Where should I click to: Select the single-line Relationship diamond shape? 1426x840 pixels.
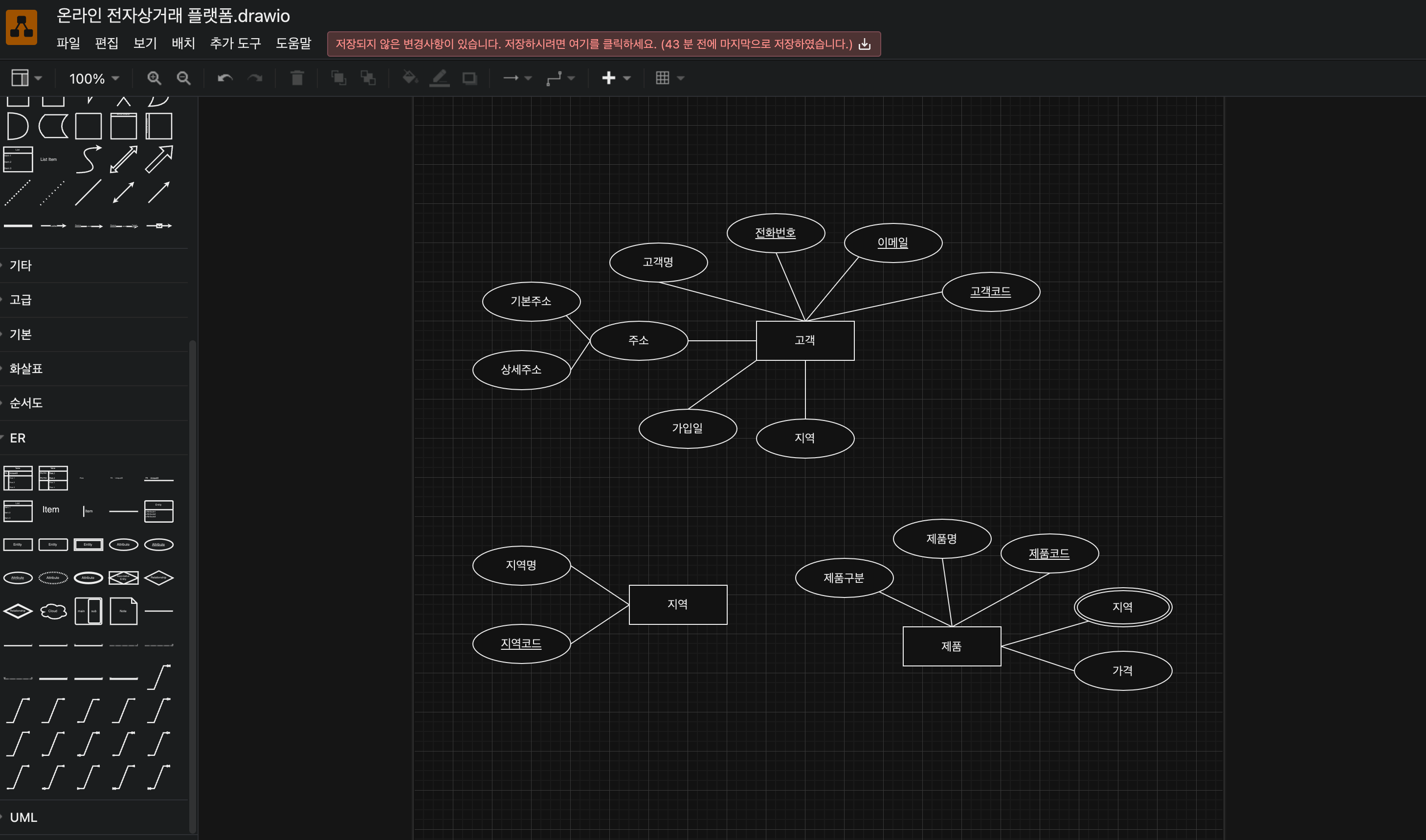click(x=159, y=578)
